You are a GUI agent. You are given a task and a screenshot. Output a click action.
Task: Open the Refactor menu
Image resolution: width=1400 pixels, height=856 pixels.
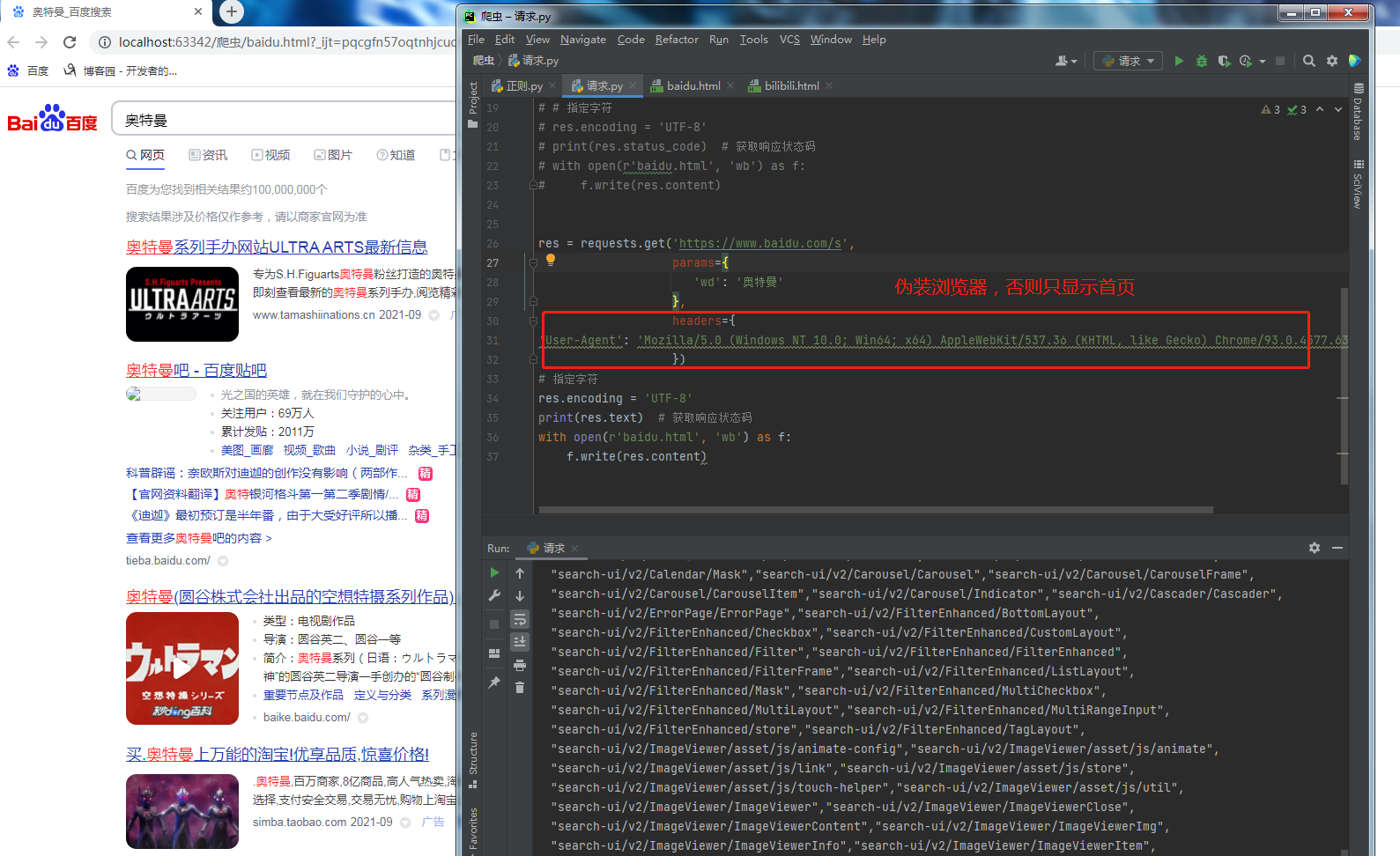pyautogui.click(x=677, y=40)
